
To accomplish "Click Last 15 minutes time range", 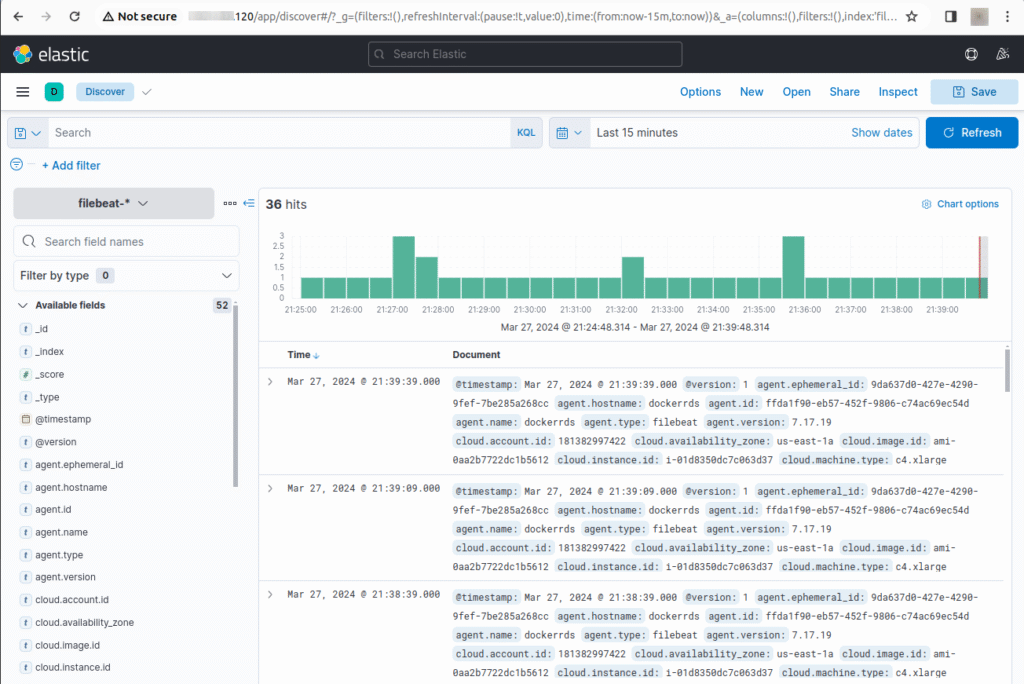I will tap(637, 133).
